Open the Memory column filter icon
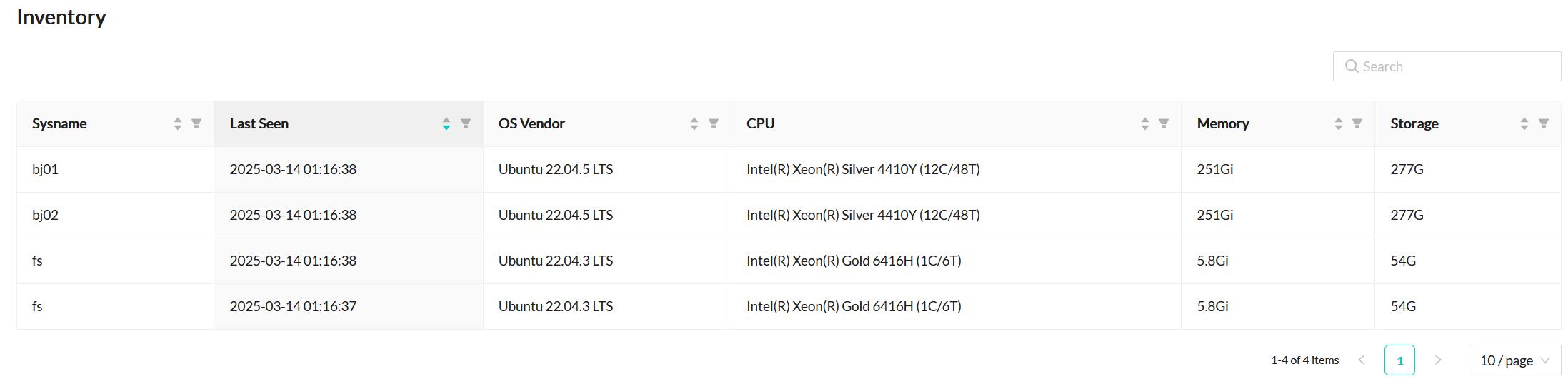 tap(1357, 123)
